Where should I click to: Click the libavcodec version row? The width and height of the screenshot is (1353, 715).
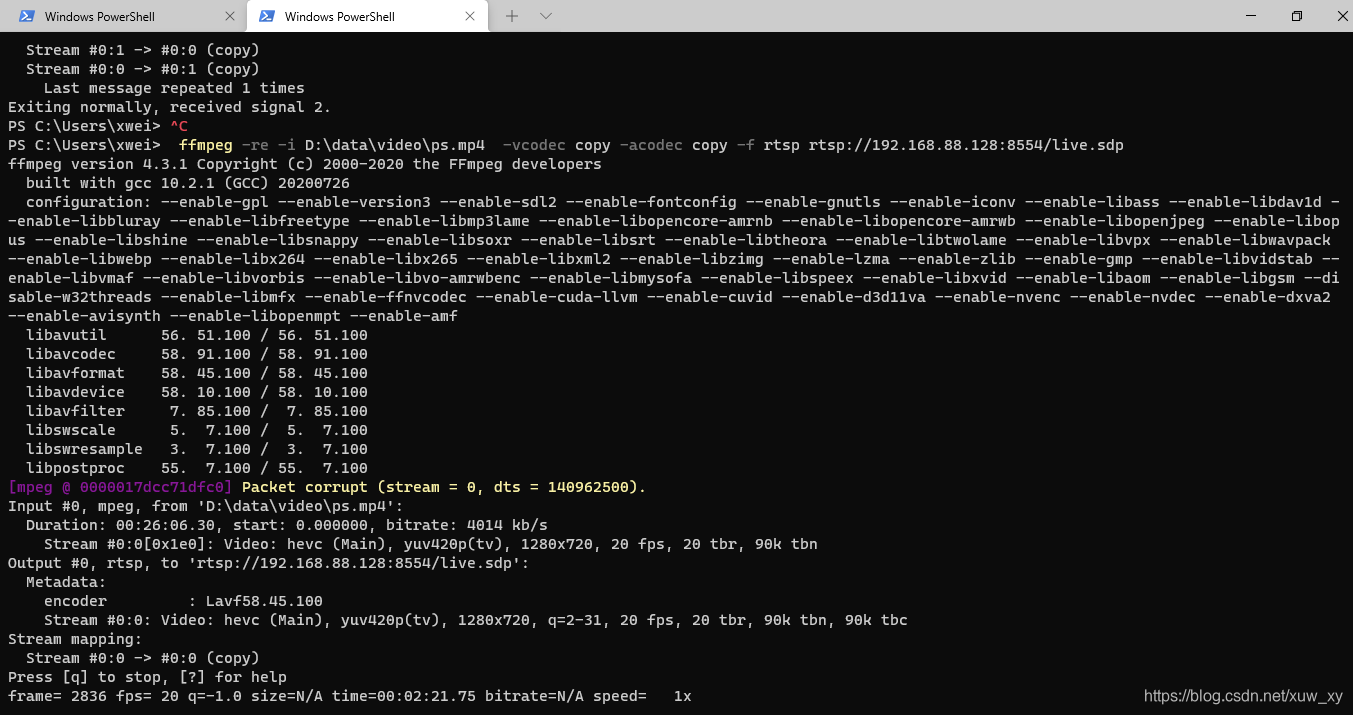pos(197,354)
